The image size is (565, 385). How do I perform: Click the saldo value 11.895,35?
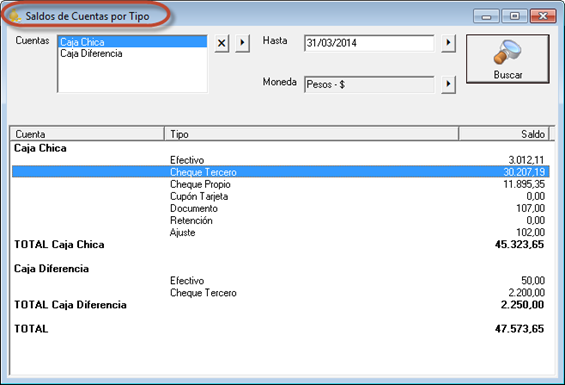[x=524, y=184]
